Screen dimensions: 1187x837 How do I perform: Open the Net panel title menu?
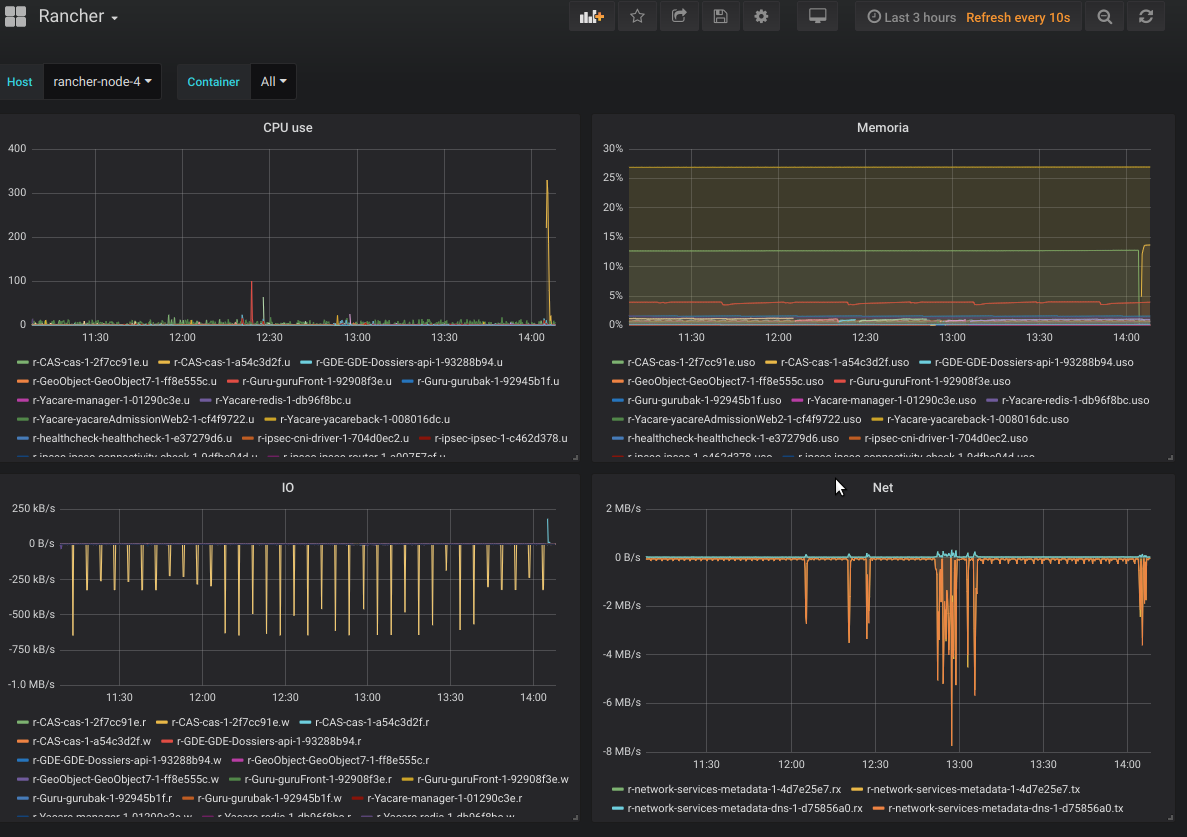pos(883,488)
